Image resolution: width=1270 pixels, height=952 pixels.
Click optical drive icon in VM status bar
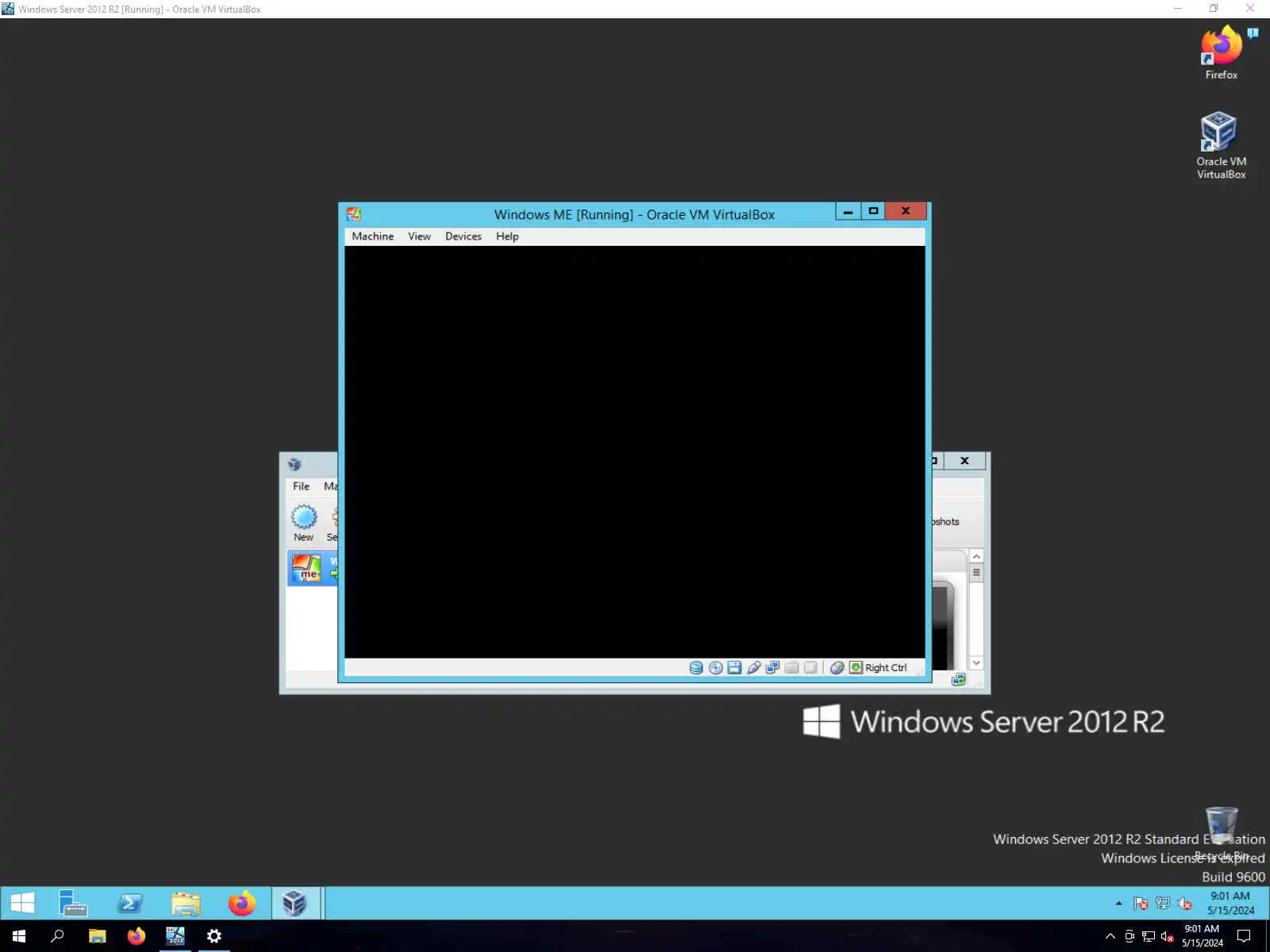(x=715, y=668)
